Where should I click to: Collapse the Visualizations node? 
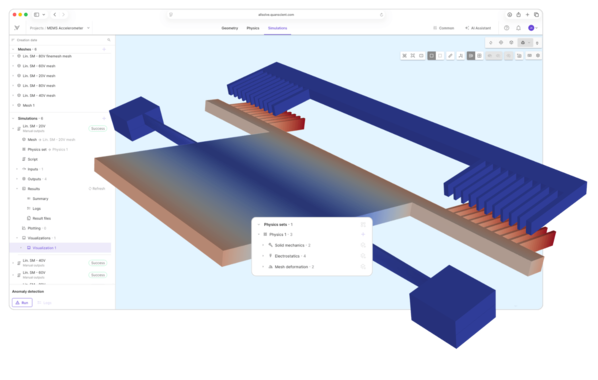coord(17,238)
